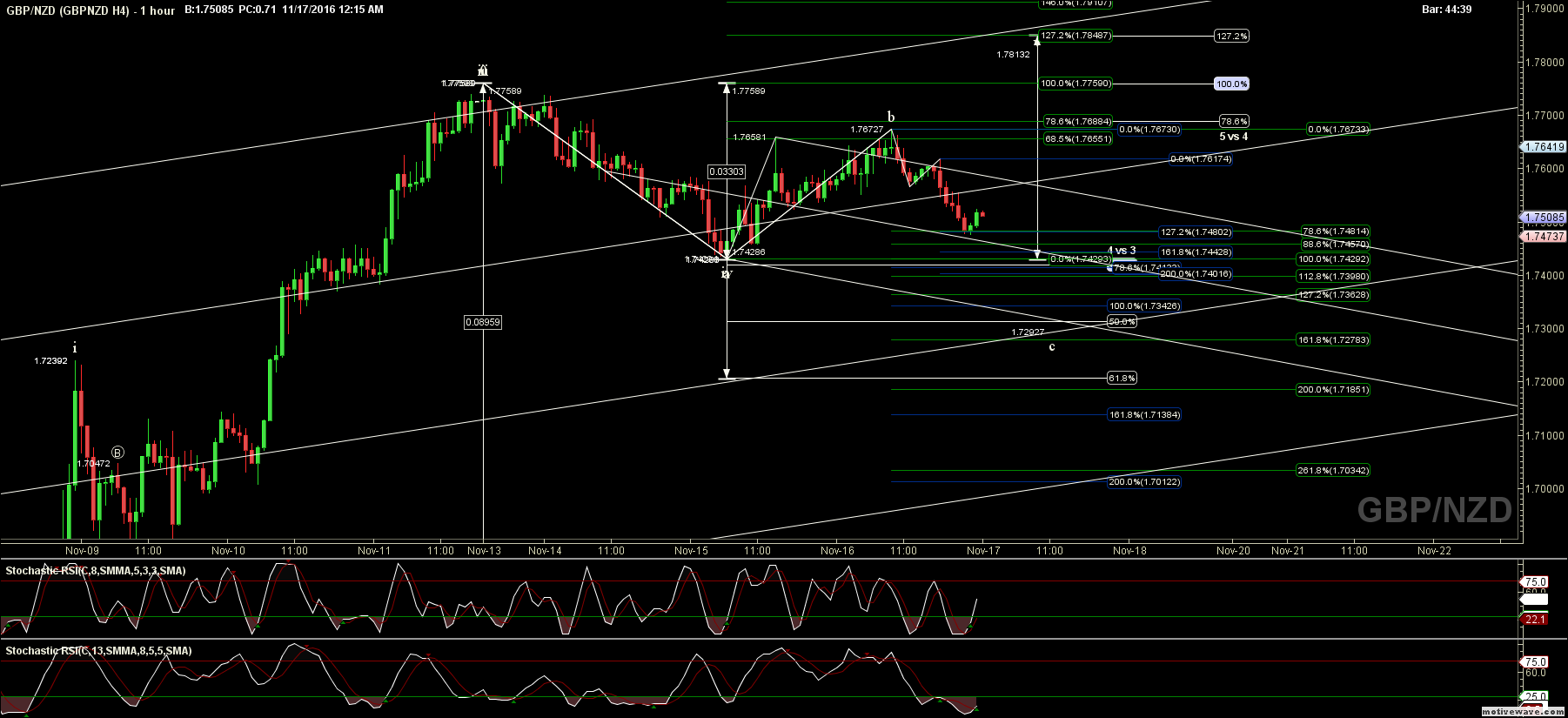Click the 0.0%(1.76730) blue retracement label
This screenshot has height=718, width=1568.
(x=1149, y=130)
